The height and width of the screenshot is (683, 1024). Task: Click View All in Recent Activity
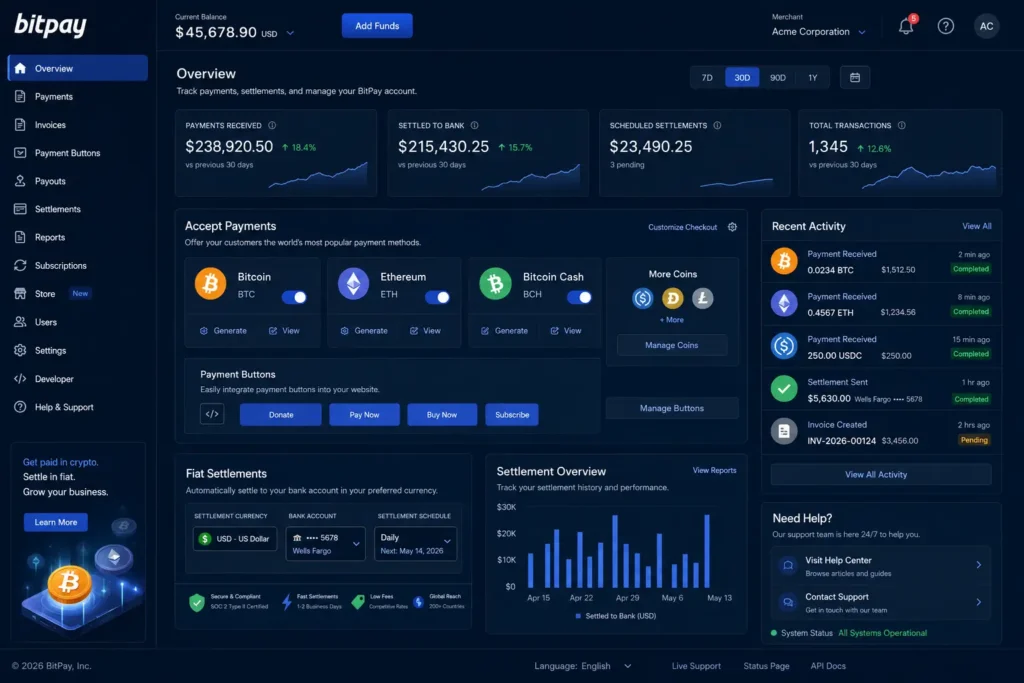tap(976, 226)
